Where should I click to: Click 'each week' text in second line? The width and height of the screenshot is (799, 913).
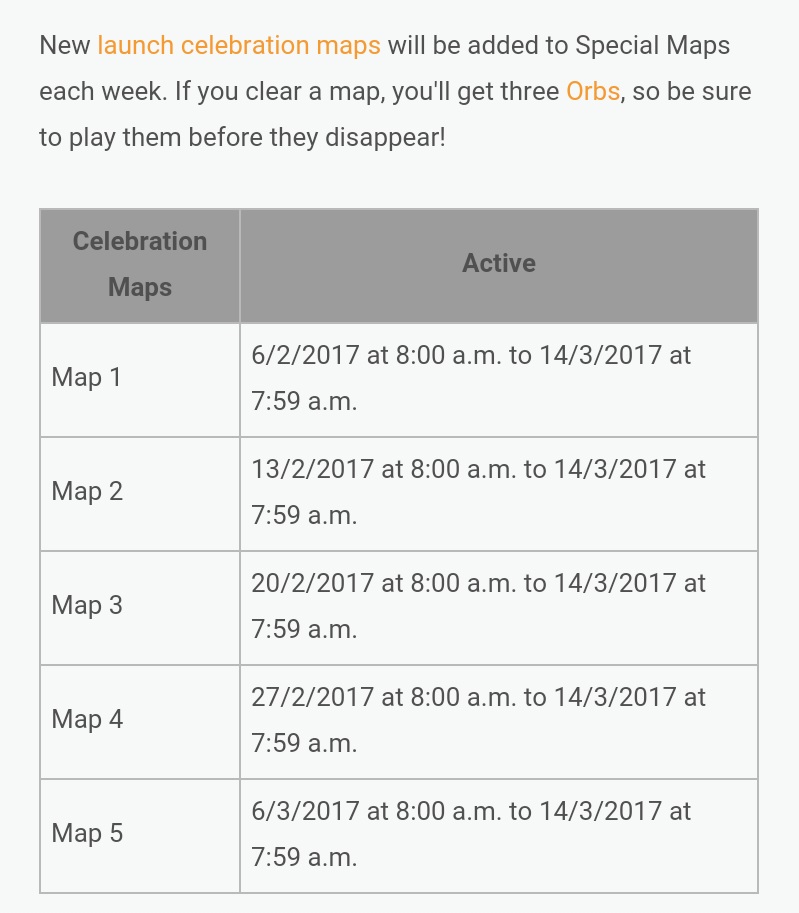pyautogui.click(x=102, y=91)
